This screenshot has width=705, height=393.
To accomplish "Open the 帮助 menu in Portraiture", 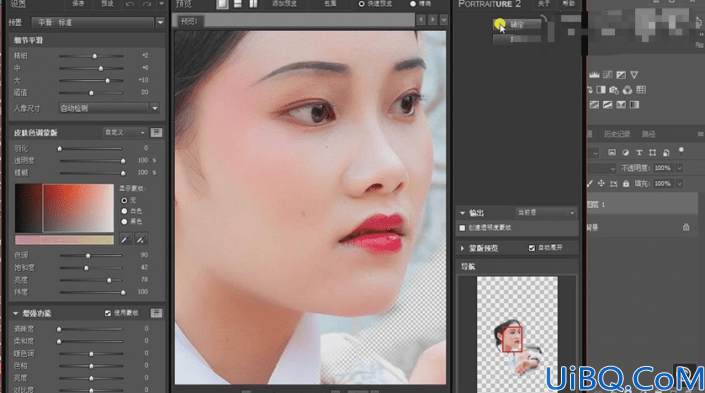I will [x=568, y=4].
